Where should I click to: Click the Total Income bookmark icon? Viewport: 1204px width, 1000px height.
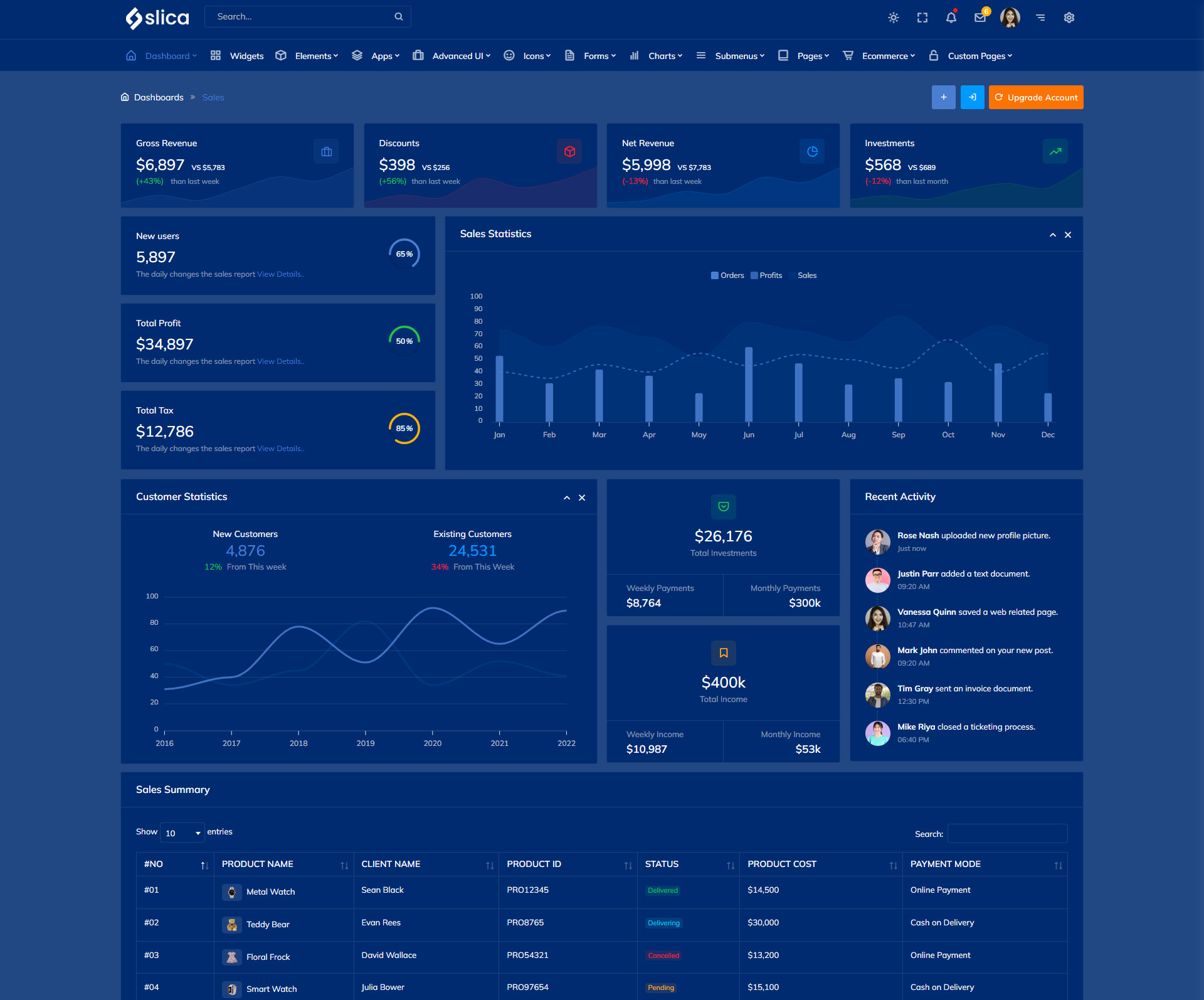(x=724, y=653)
